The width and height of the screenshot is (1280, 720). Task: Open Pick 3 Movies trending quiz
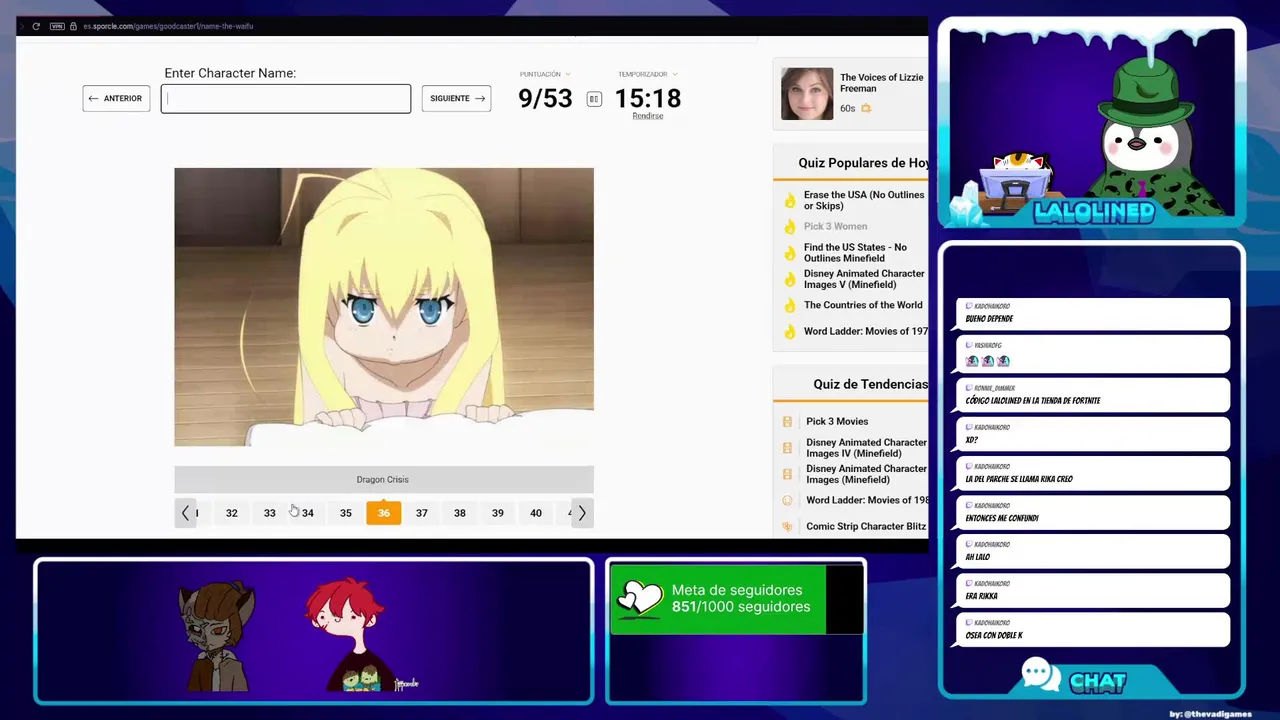(837, 421)
